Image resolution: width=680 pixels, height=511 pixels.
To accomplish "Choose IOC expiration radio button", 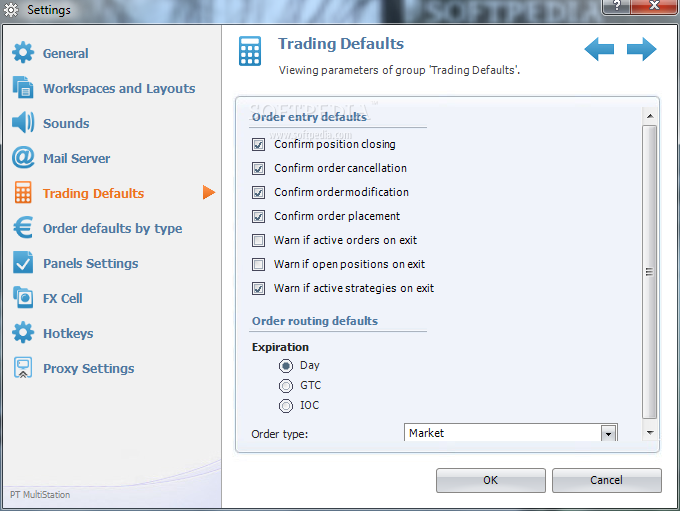I will [x=286, y=406].
